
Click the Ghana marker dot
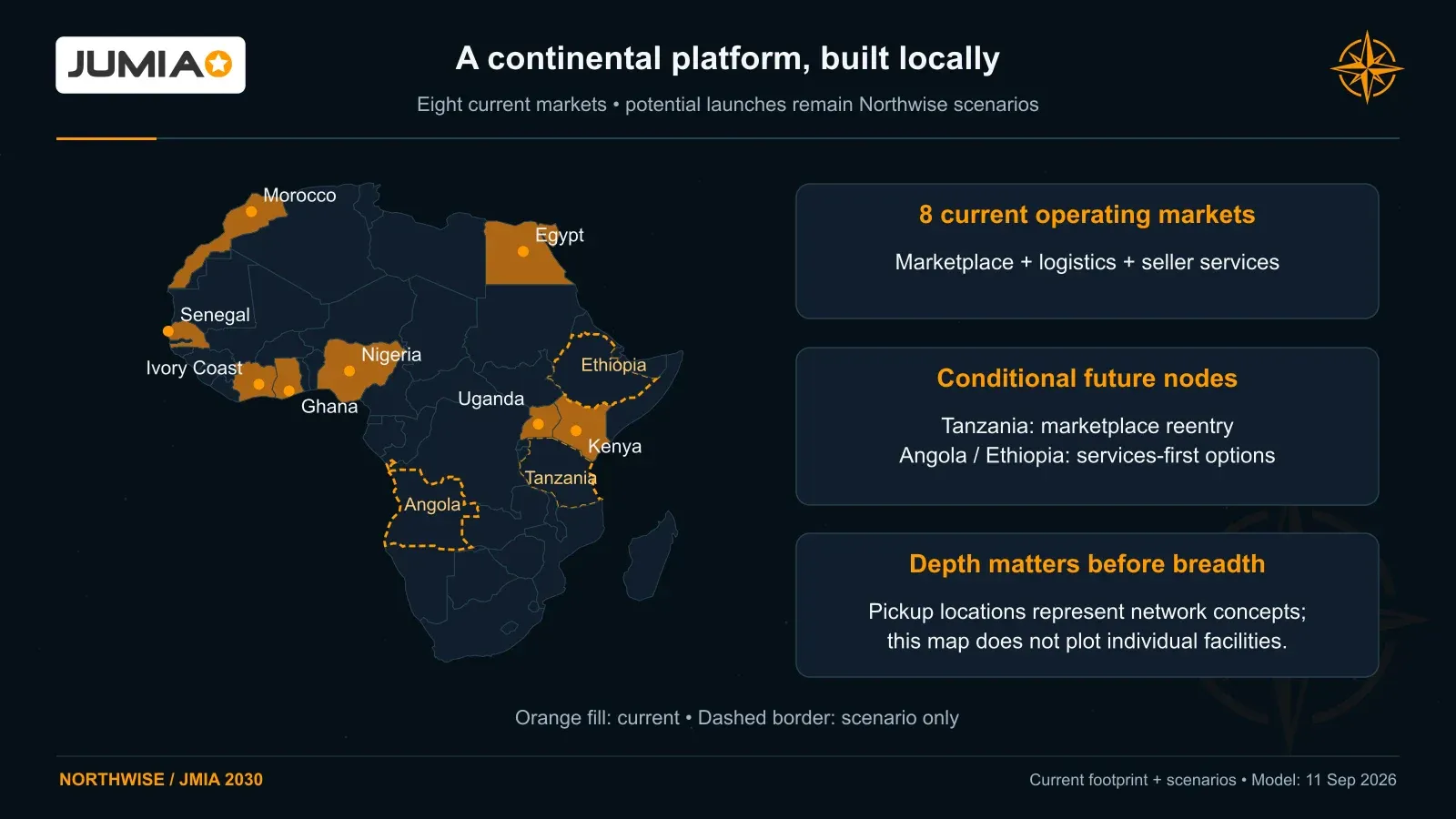pyautogui.click(x=288, y=390)
